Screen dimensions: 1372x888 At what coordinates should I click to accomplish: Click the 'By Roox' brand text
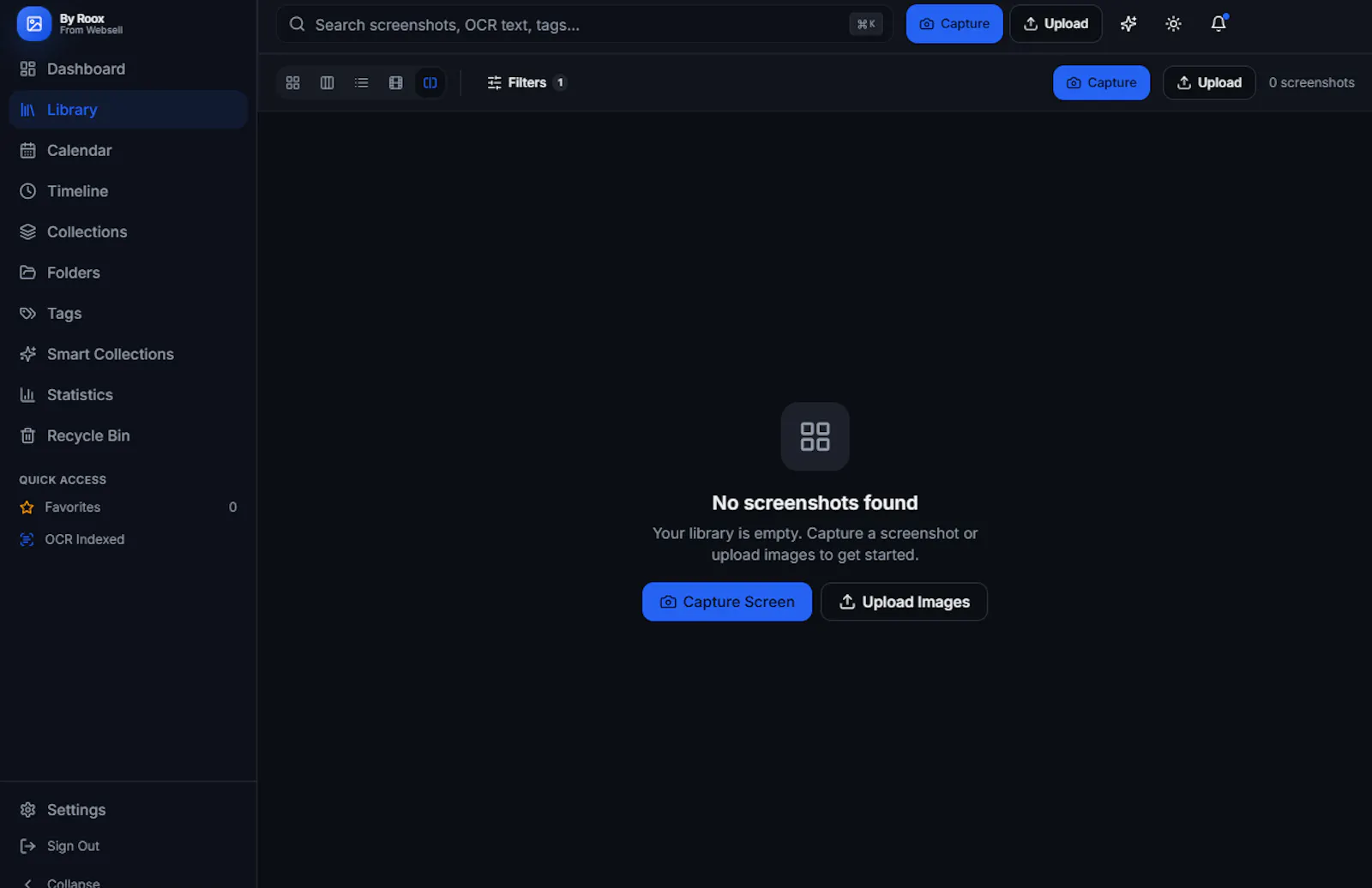pos(82,18)
